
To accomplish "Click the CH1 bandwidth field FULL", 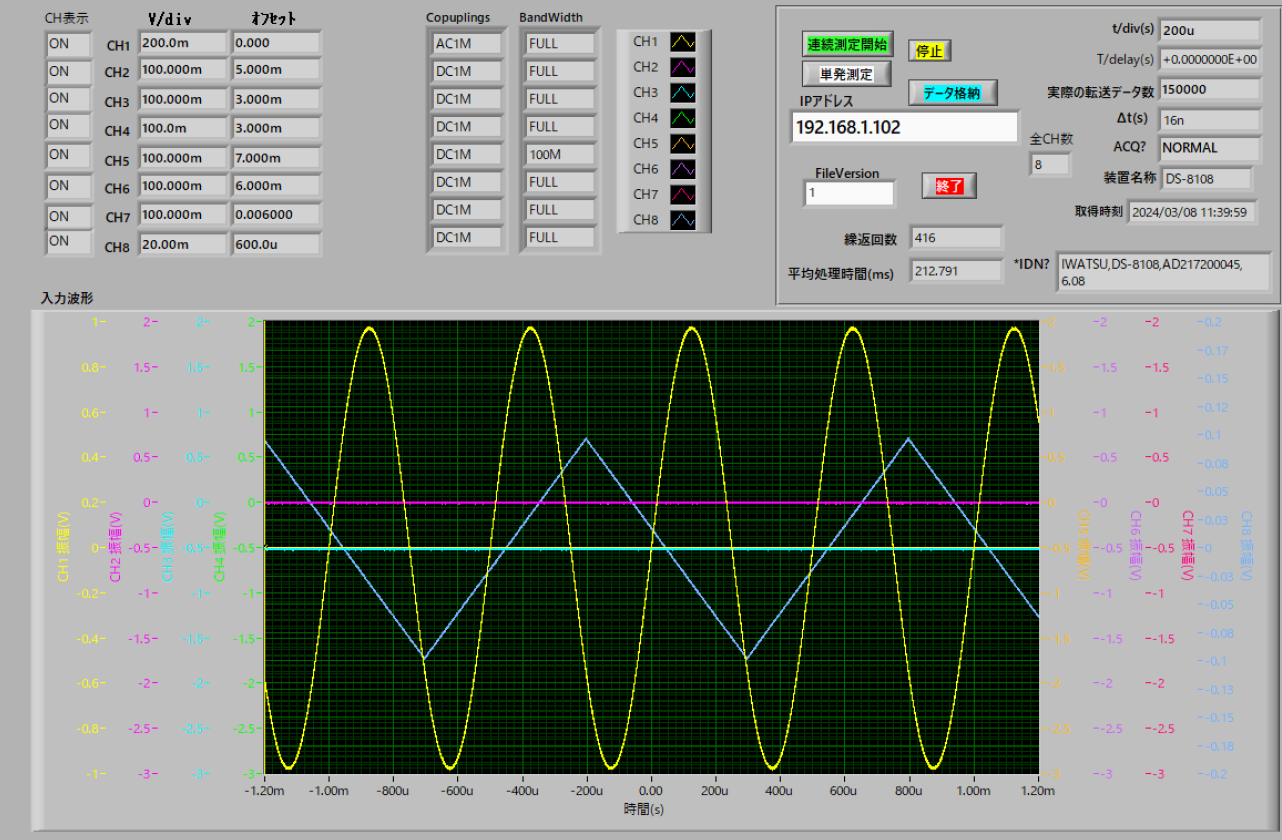I will (560, 43).
